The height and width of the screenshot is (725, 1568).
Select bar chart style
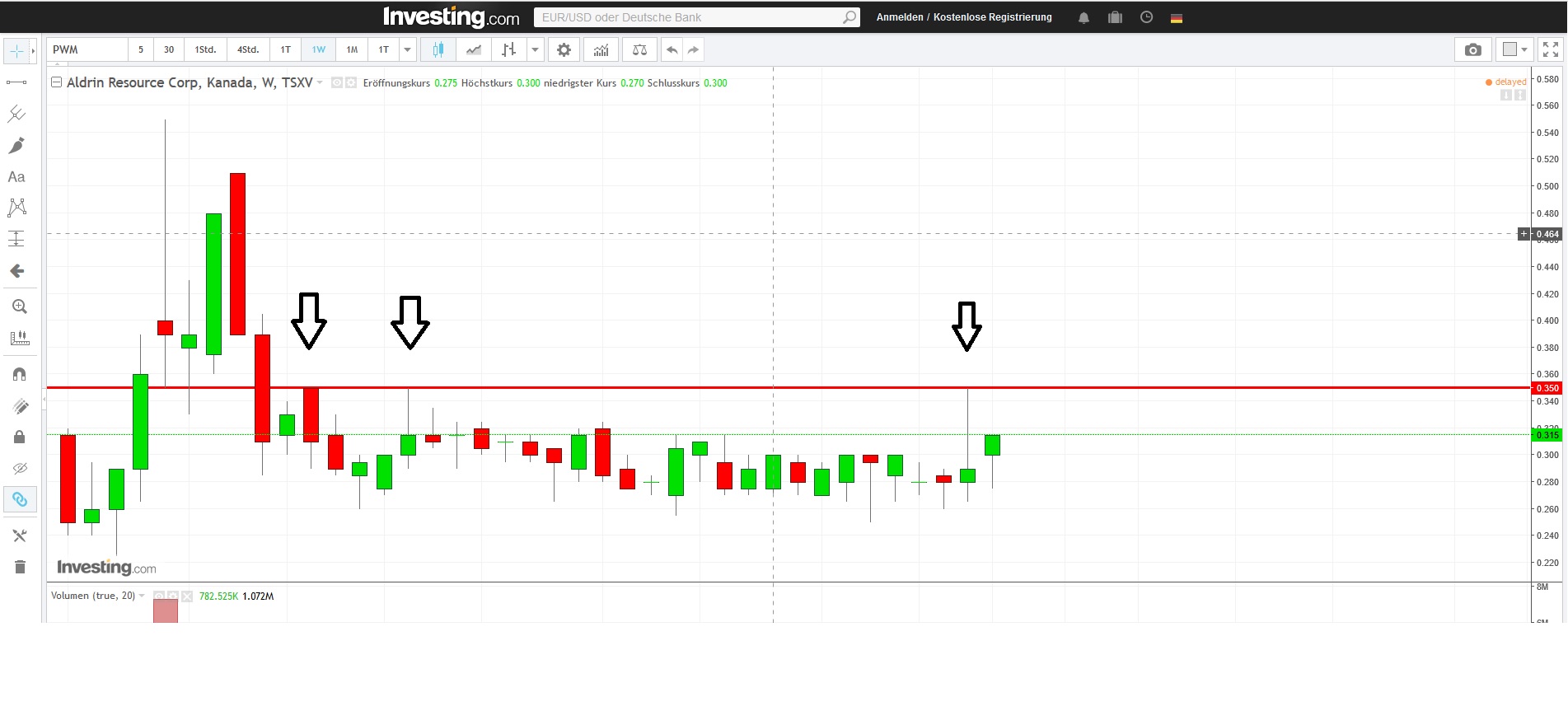509,49
